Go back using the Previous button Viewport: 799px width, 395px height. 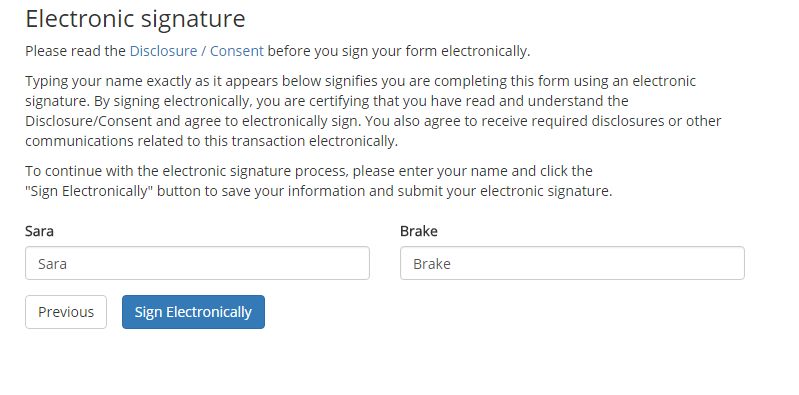click(66, 312)
